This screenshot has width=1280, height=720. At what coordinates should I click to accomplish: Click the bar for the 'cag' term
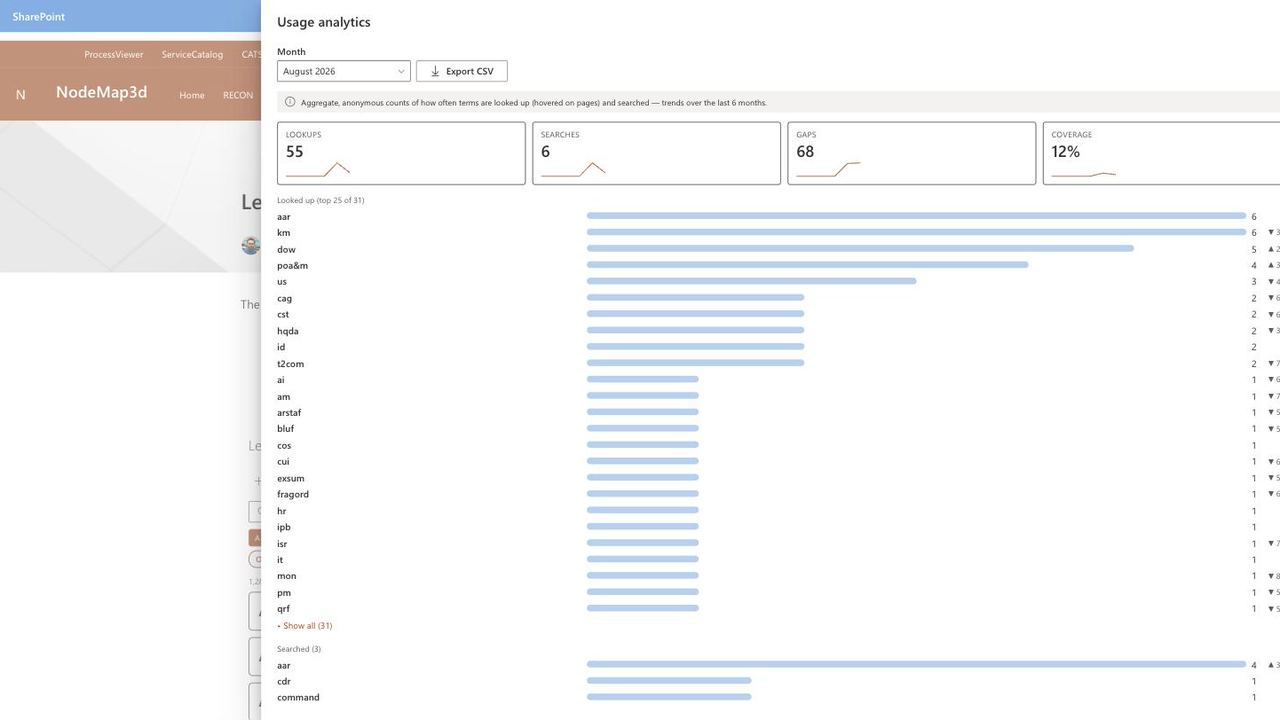[x=695, y=298]
